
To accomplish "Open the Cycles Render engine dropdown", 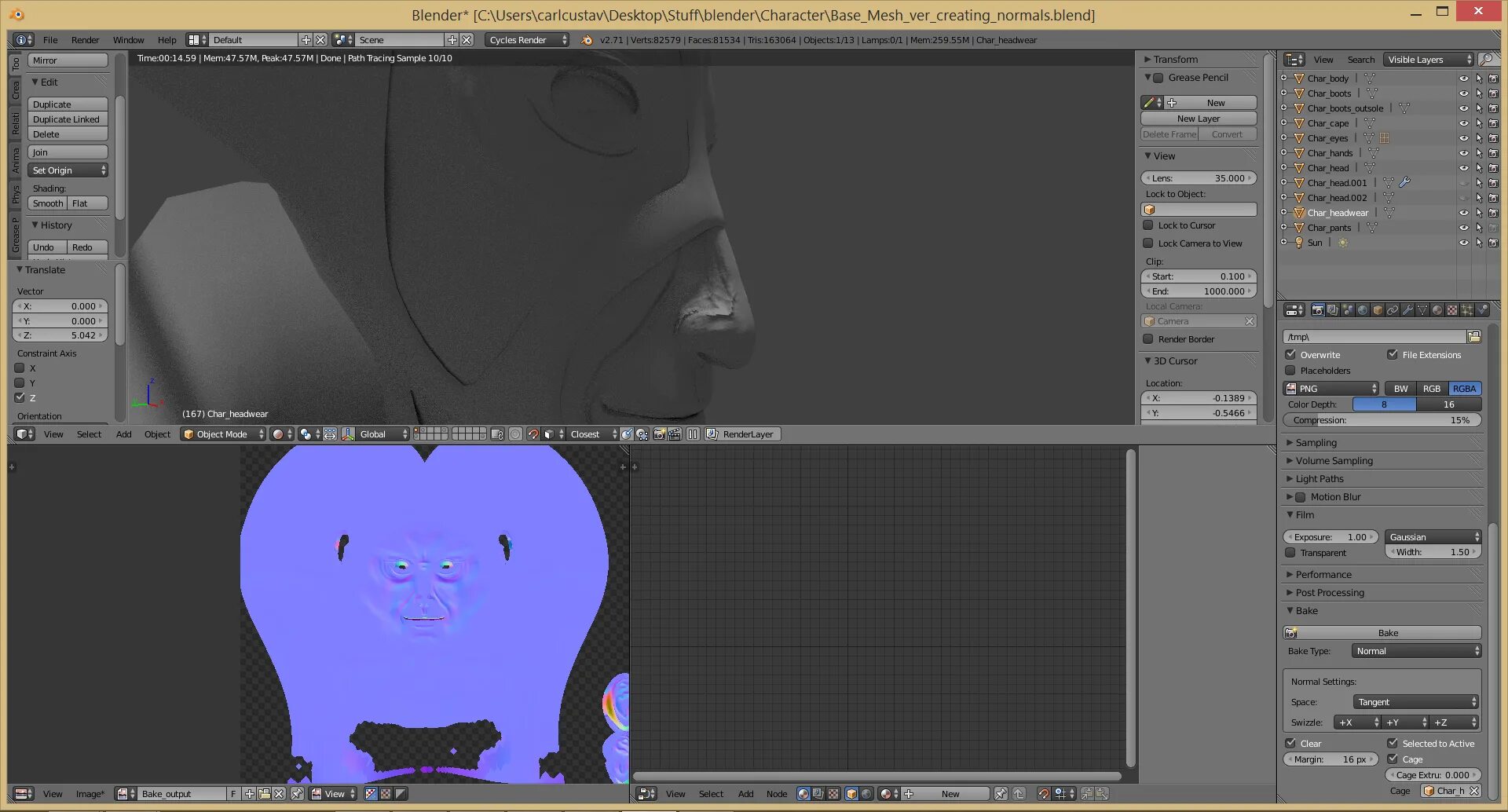I will 527,40.
